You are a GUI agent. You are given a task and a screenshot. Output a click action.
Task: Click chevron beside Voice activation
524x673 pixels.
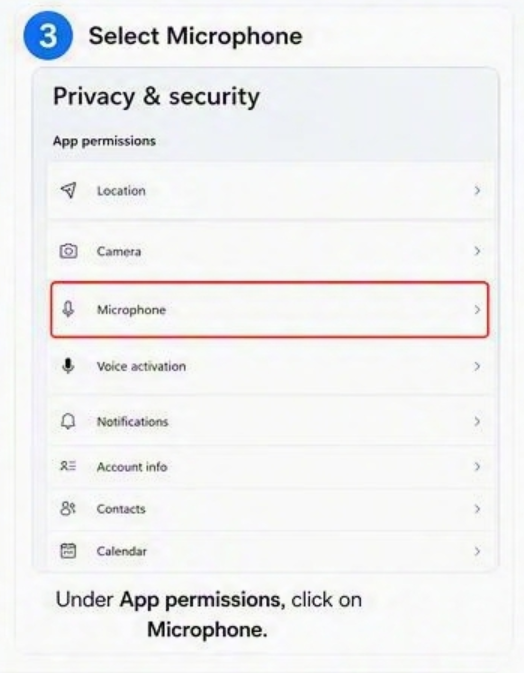coord(477,366)
